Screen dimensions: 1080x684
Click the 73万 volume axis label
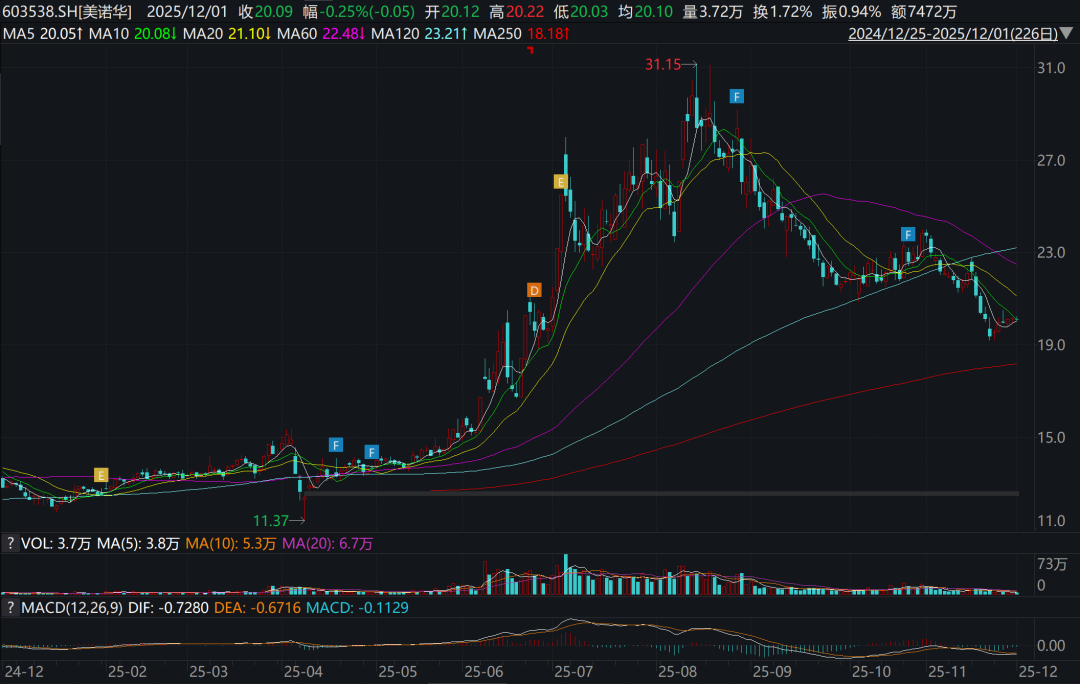(x=1052, y=564)
